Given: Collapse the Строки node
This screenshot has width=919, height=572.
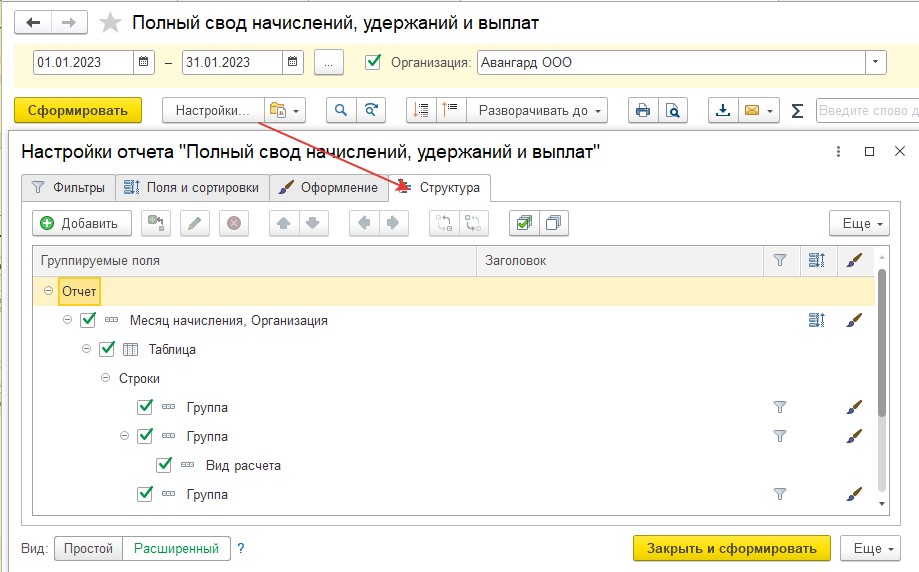Looking at the screenshot, I should click(105, 378).
